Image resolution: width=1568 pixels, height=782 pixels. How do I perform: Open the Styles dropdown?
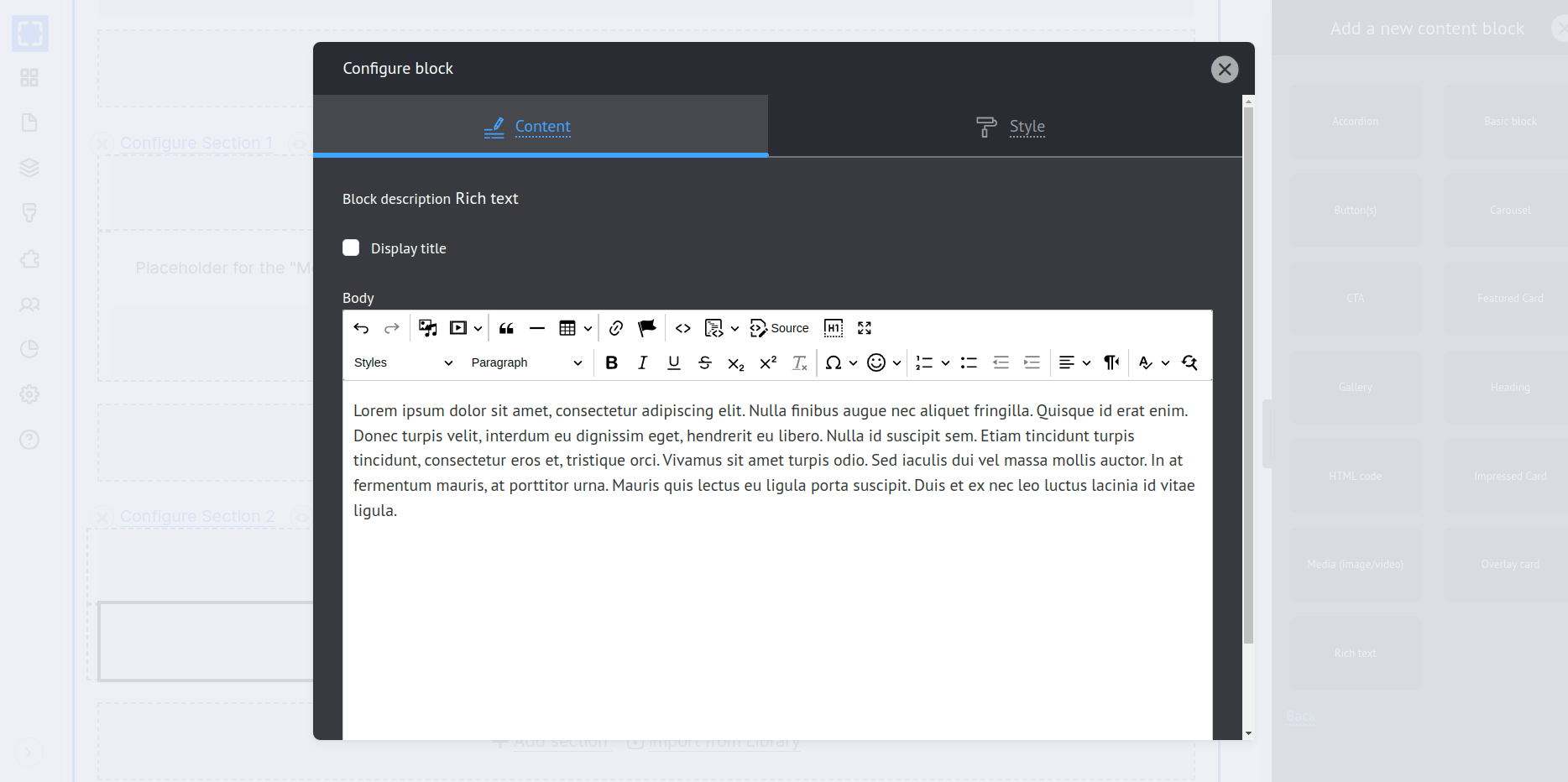[x=403, y=362]
